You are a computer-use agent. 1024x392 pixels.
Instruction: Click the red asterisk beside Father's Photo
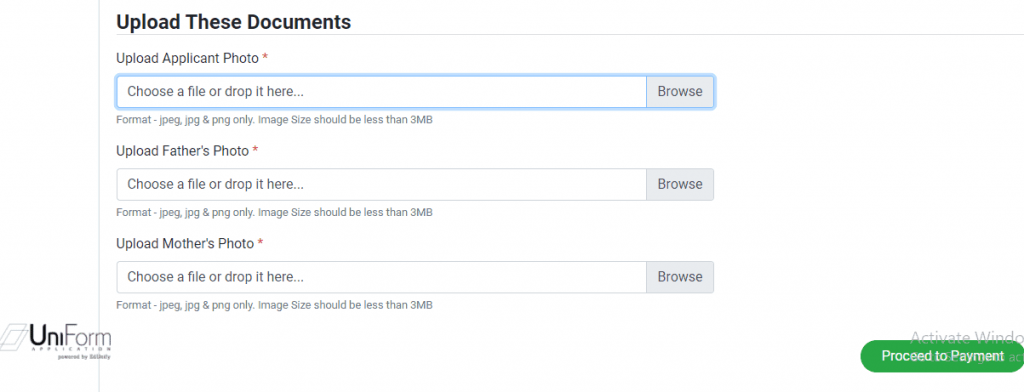pyautogui.click(x=255, y=150)
